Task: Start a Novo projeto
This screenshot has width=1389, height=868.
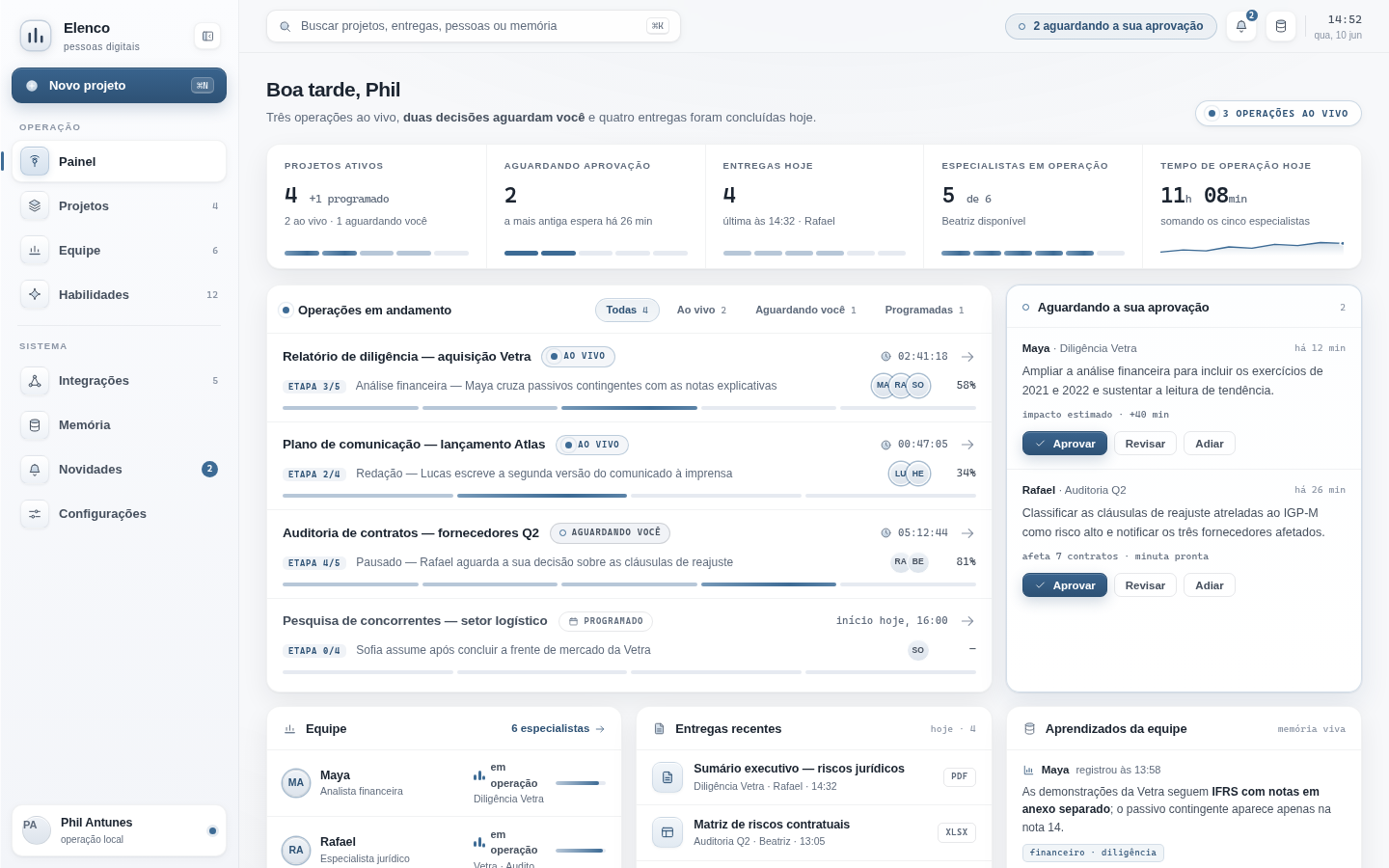Action: coord(119,85)
